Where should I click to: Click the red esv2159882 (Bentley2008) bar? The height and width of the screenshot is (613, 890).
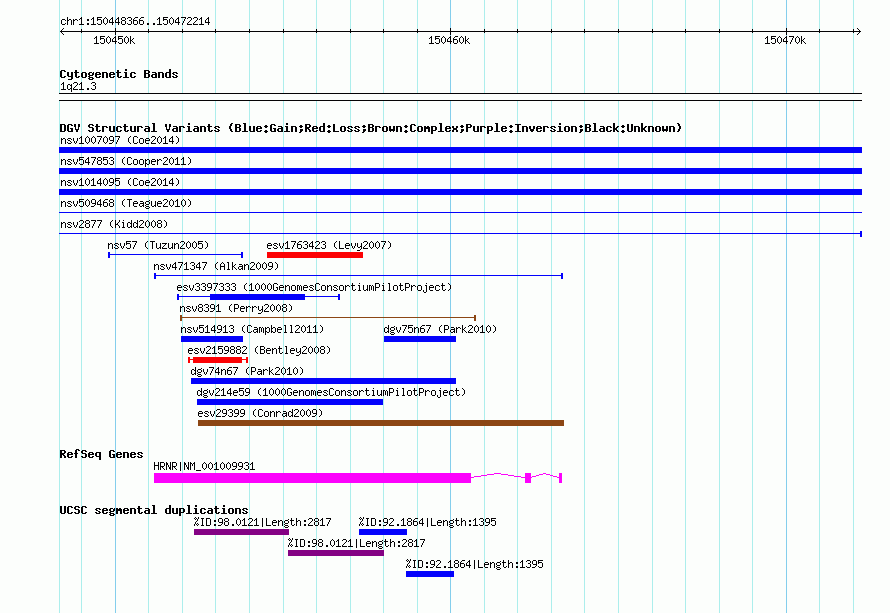(218, 360)
